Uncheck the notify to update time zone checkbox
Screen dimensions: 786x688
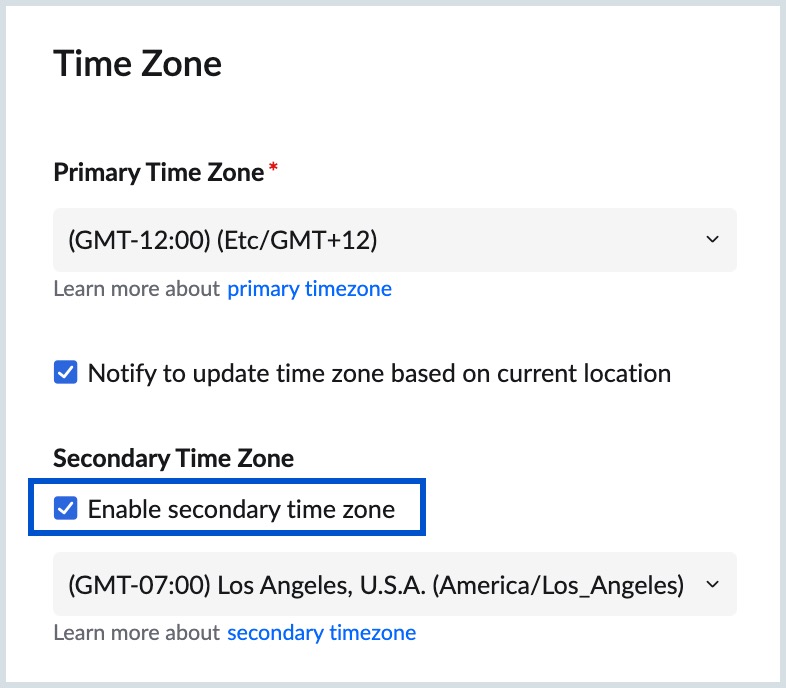pos(65,374)
